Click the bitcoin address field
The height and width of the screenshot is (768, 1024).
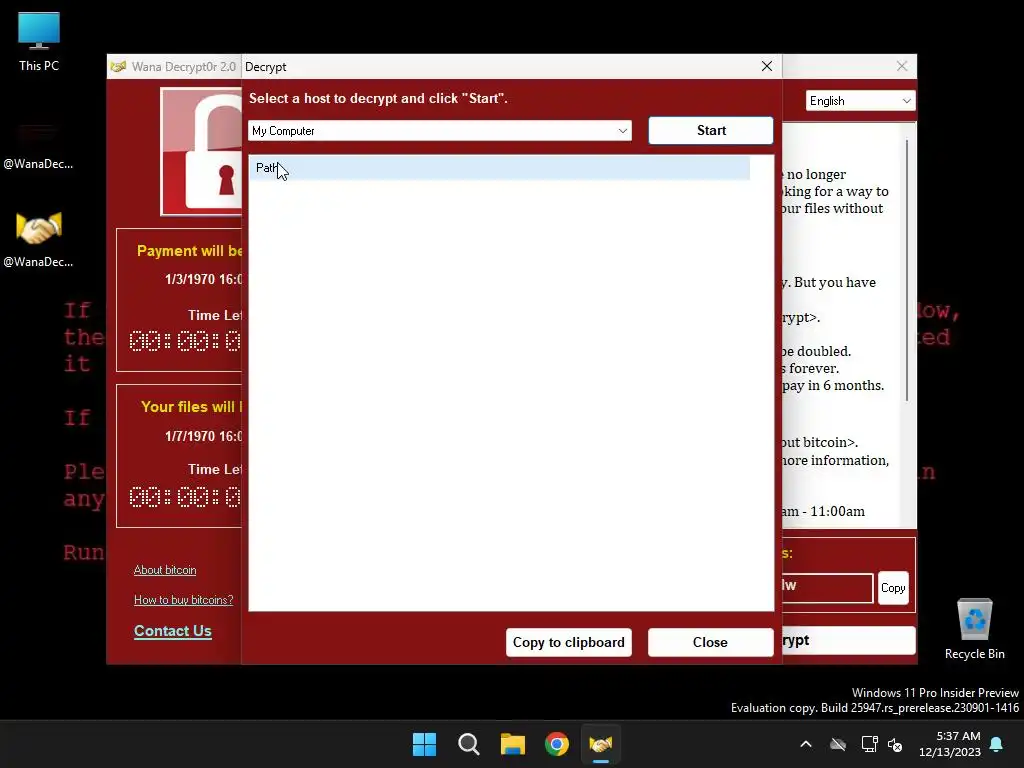tap(827, 588)
